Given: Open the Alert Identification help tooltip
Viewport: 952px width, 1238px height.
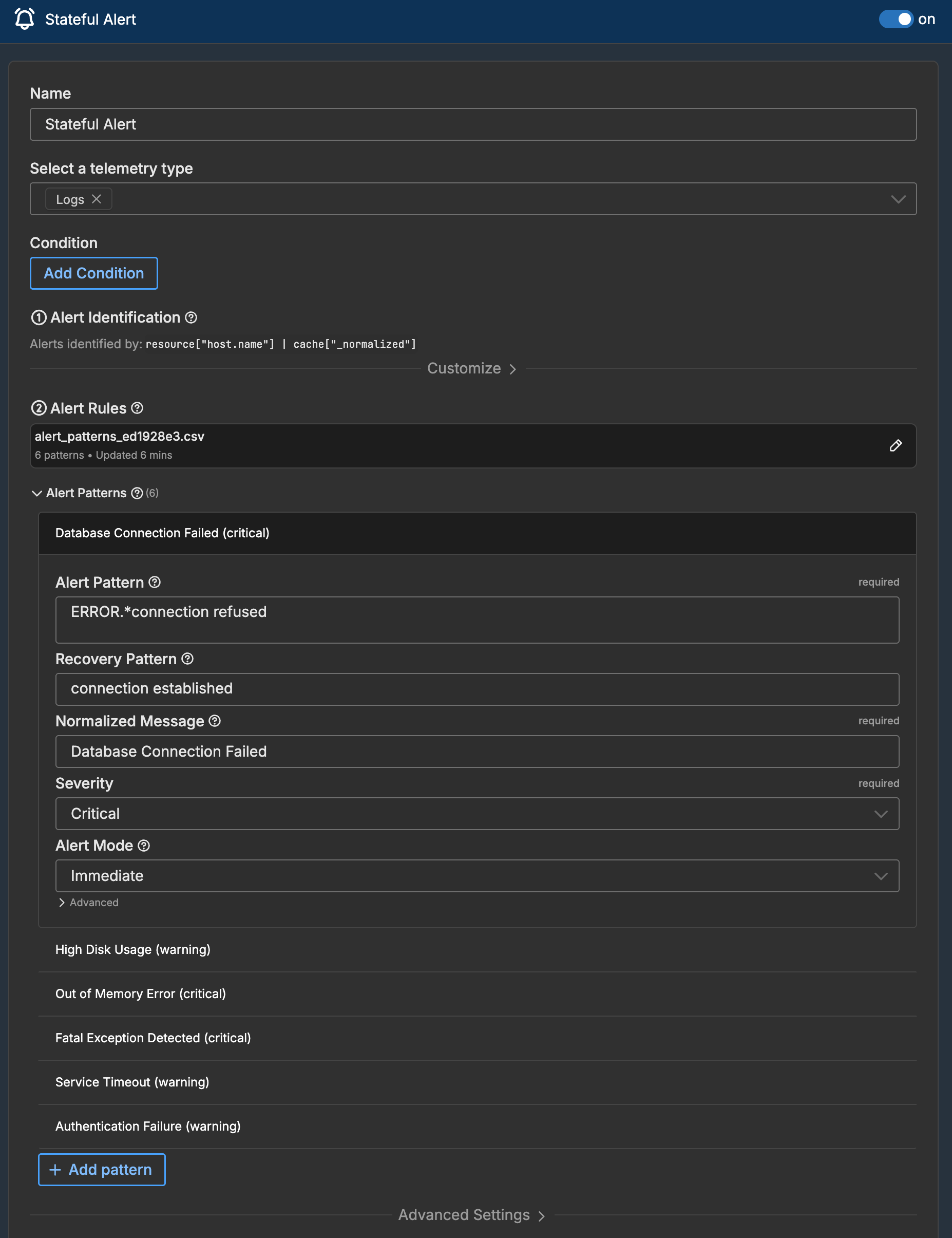Looking at the screenshot, I should [191, 318].
